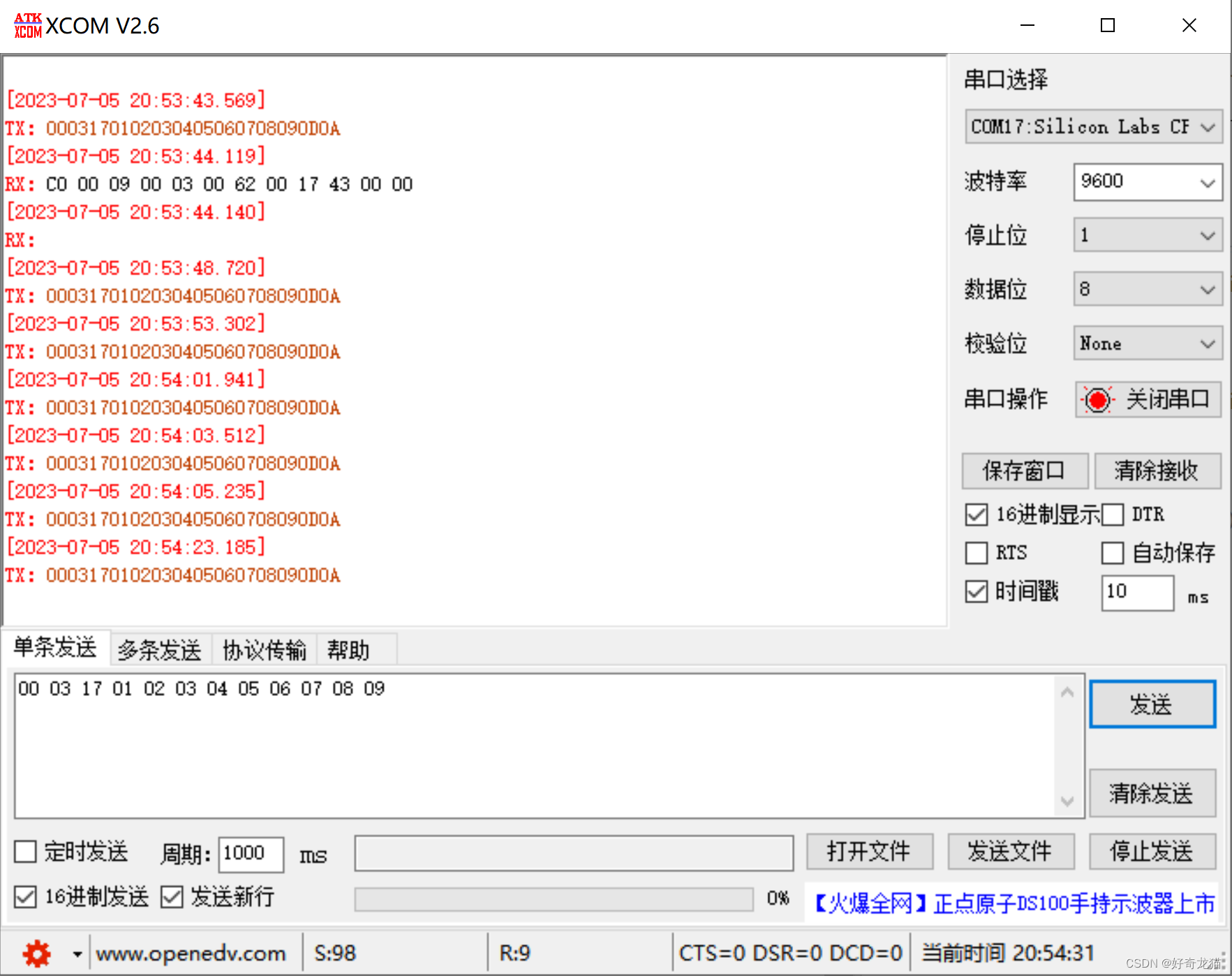
Task: Toggle the 发送新行 send newline checkbox
Action: point(172,896)
